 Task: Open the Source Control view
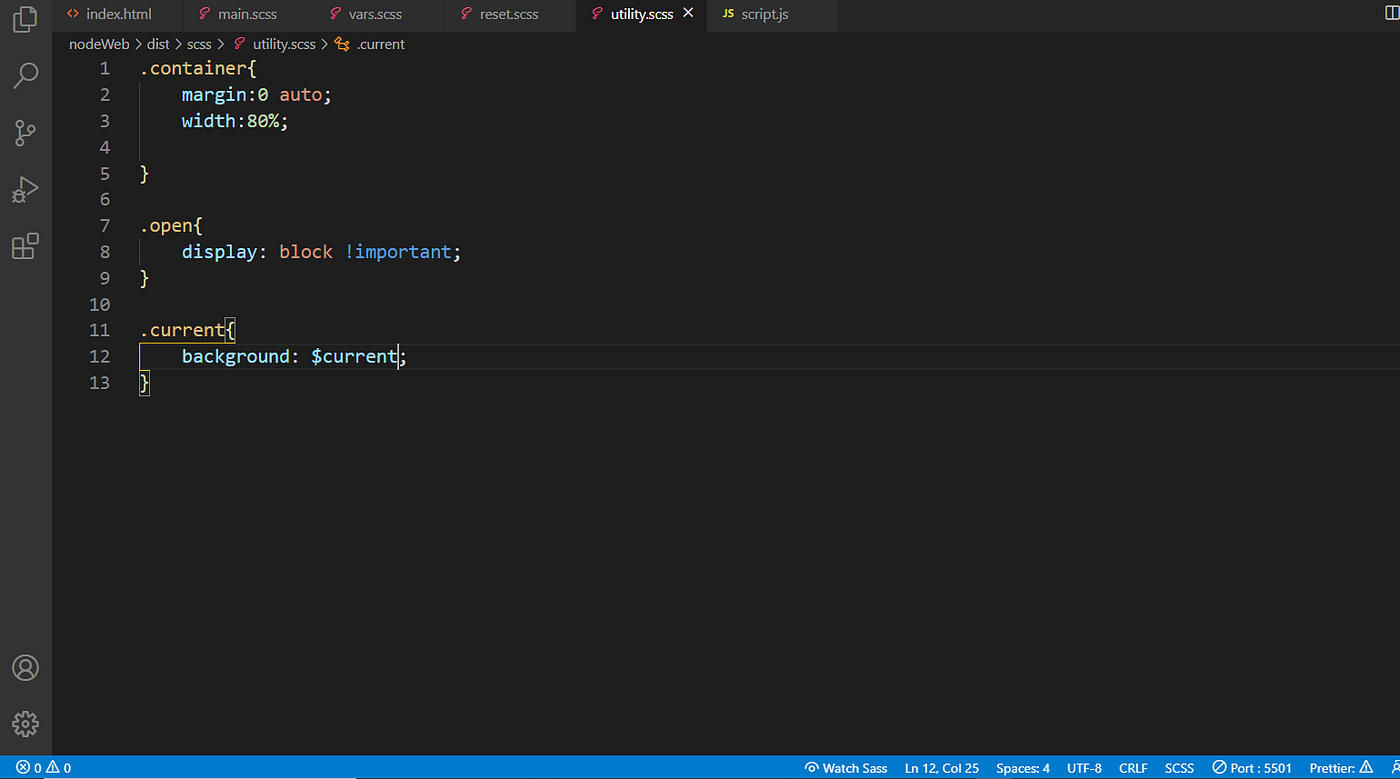click(x=25, y=133)
